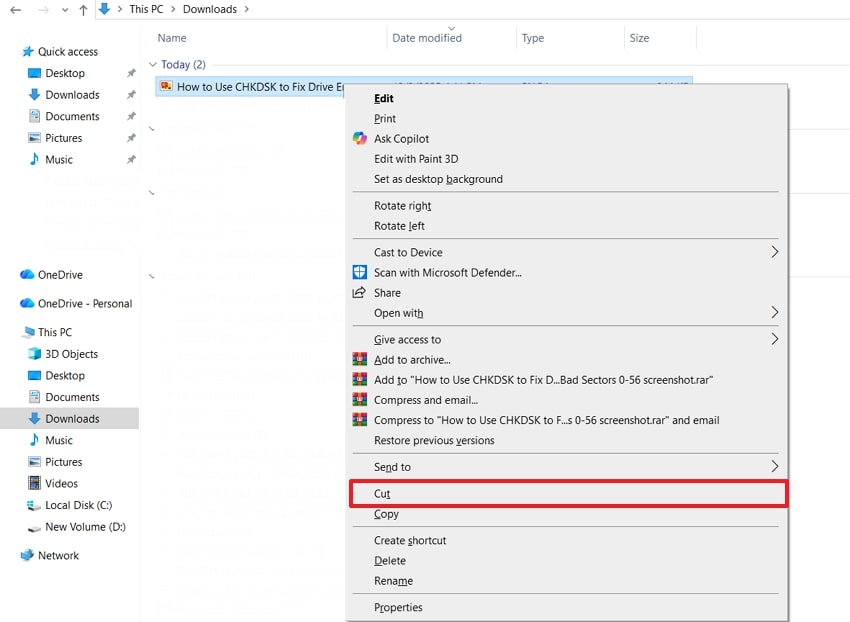Click the WinRAR icon beside Compress and email

click(x=360, y=400)
